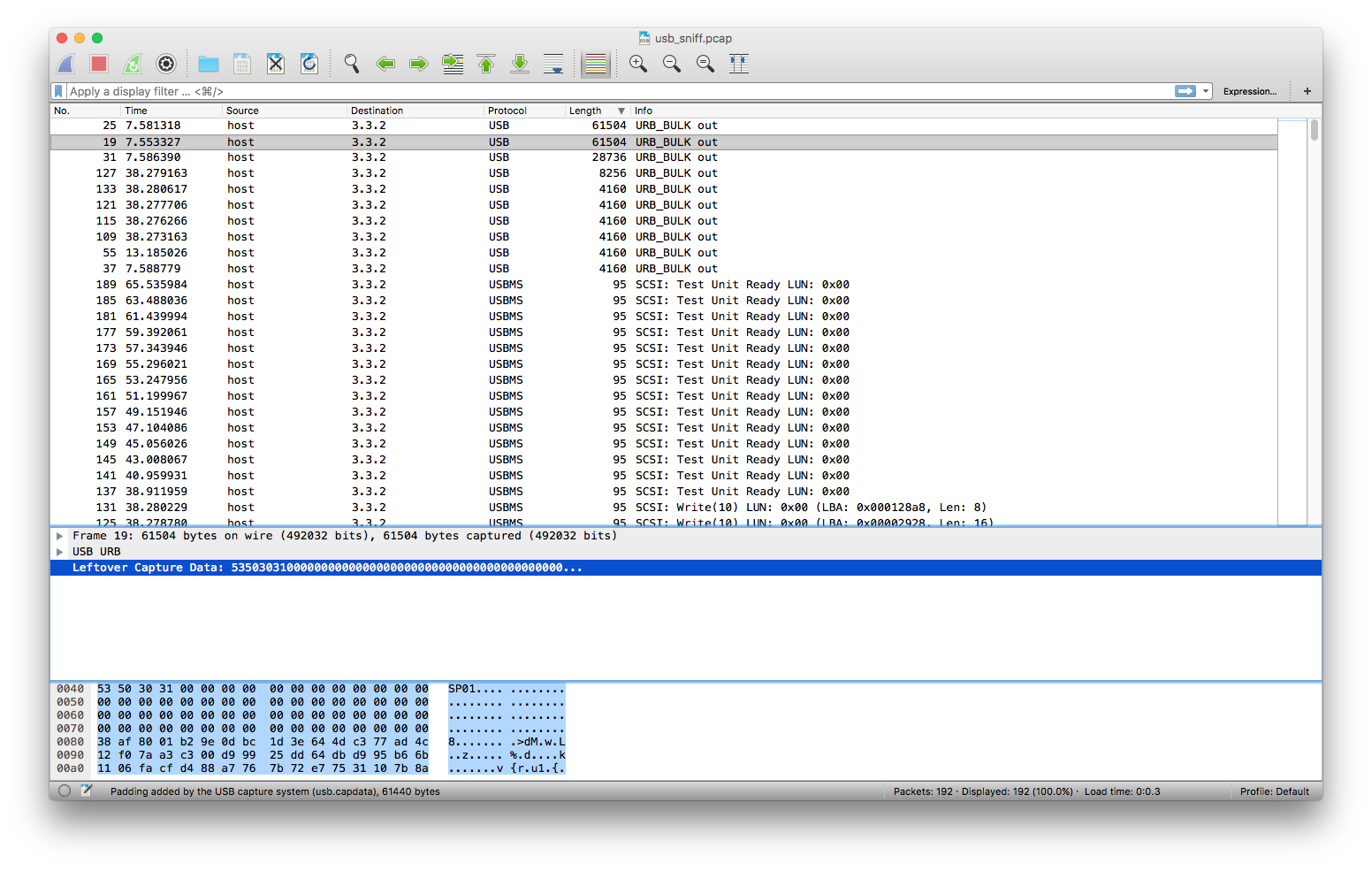Click the expert info circle icon
This screenshot has width=1372, height=871.
pyautogui.click(x=65, y=791)
